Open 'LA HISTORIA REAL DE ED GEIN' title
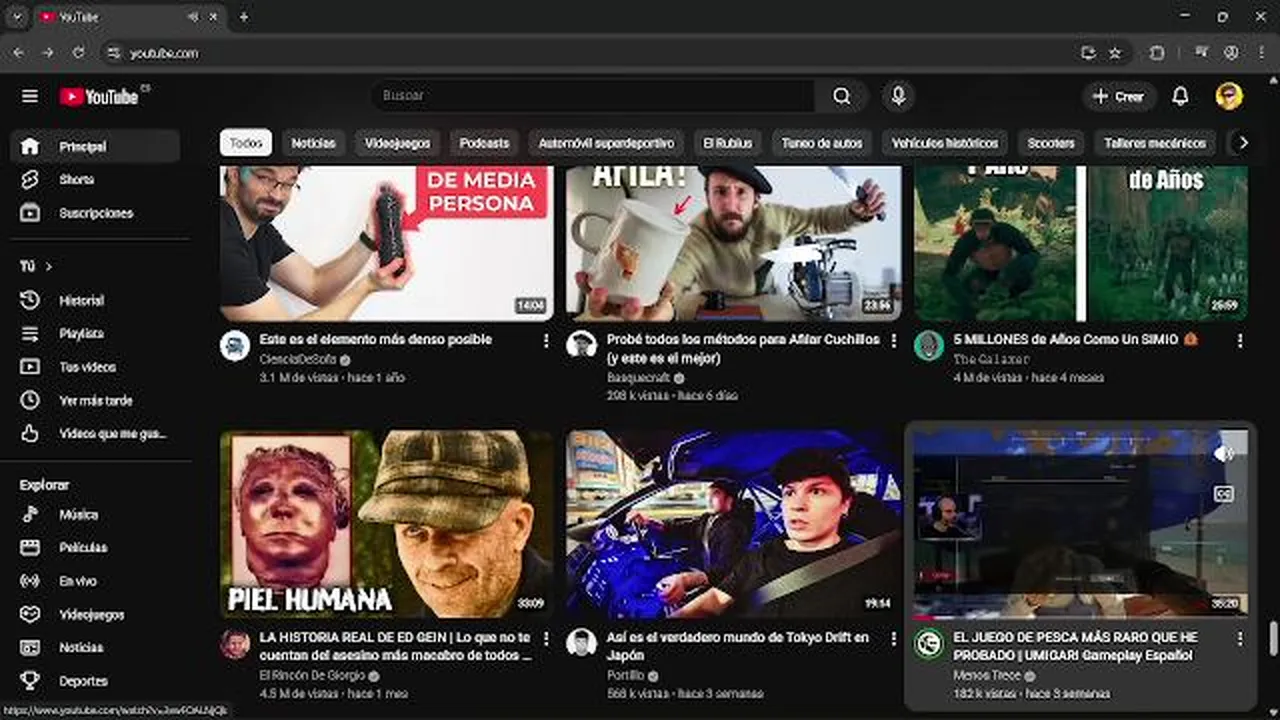1280x720 pixels. pos(395,646)
